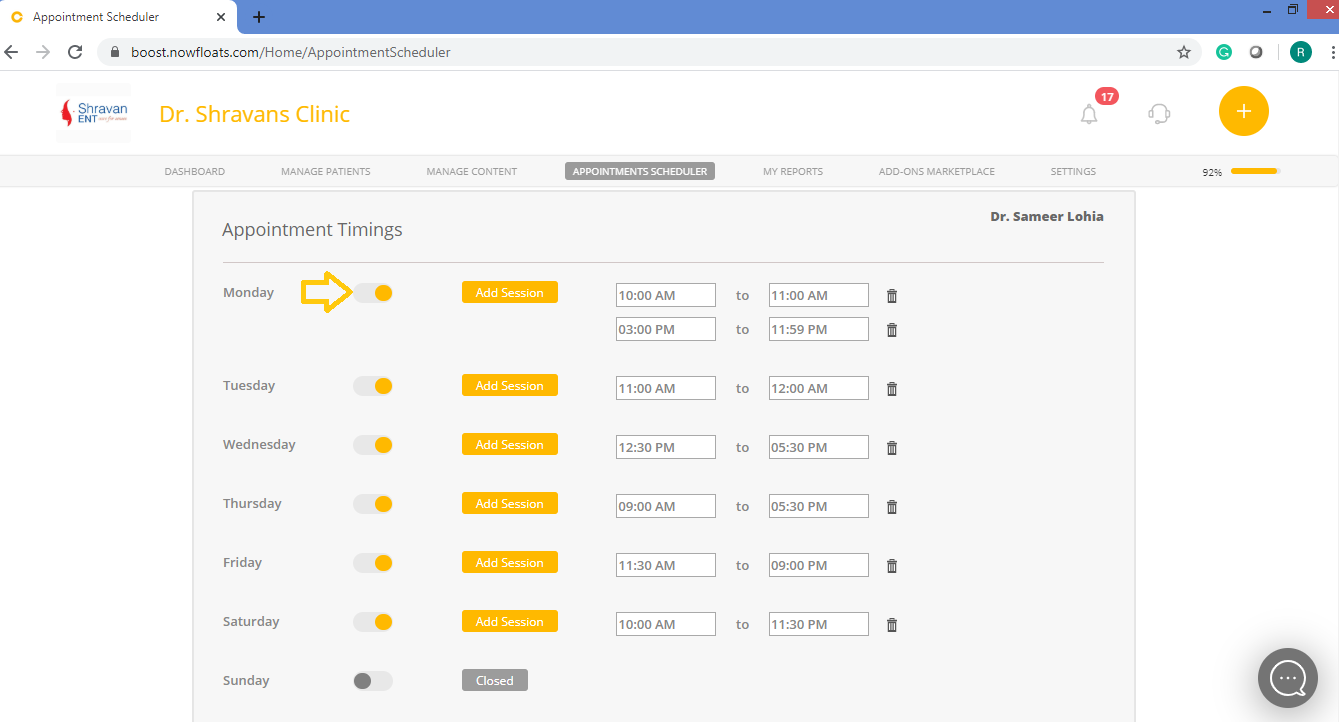Open Manage Content menu
The height and width of the screenshot is (722, 1339).
click(x=472, y=172)
